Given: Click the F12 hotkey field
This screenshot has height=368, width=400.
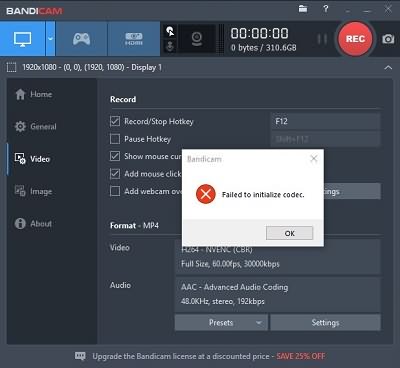Looking at the screenshot, I should (325, 121).
